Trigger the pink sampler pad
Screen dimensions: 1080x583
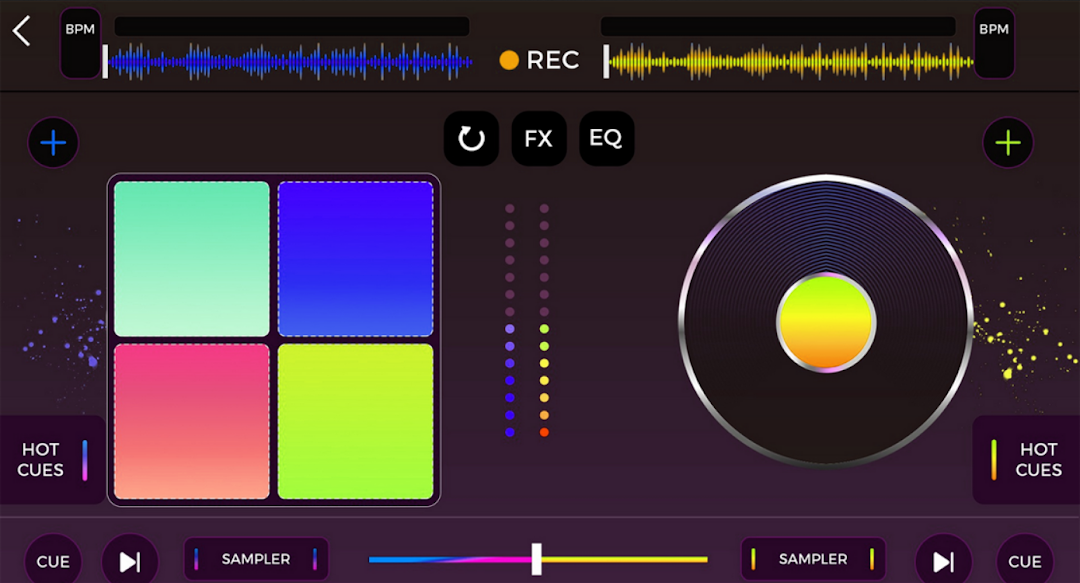191,421
